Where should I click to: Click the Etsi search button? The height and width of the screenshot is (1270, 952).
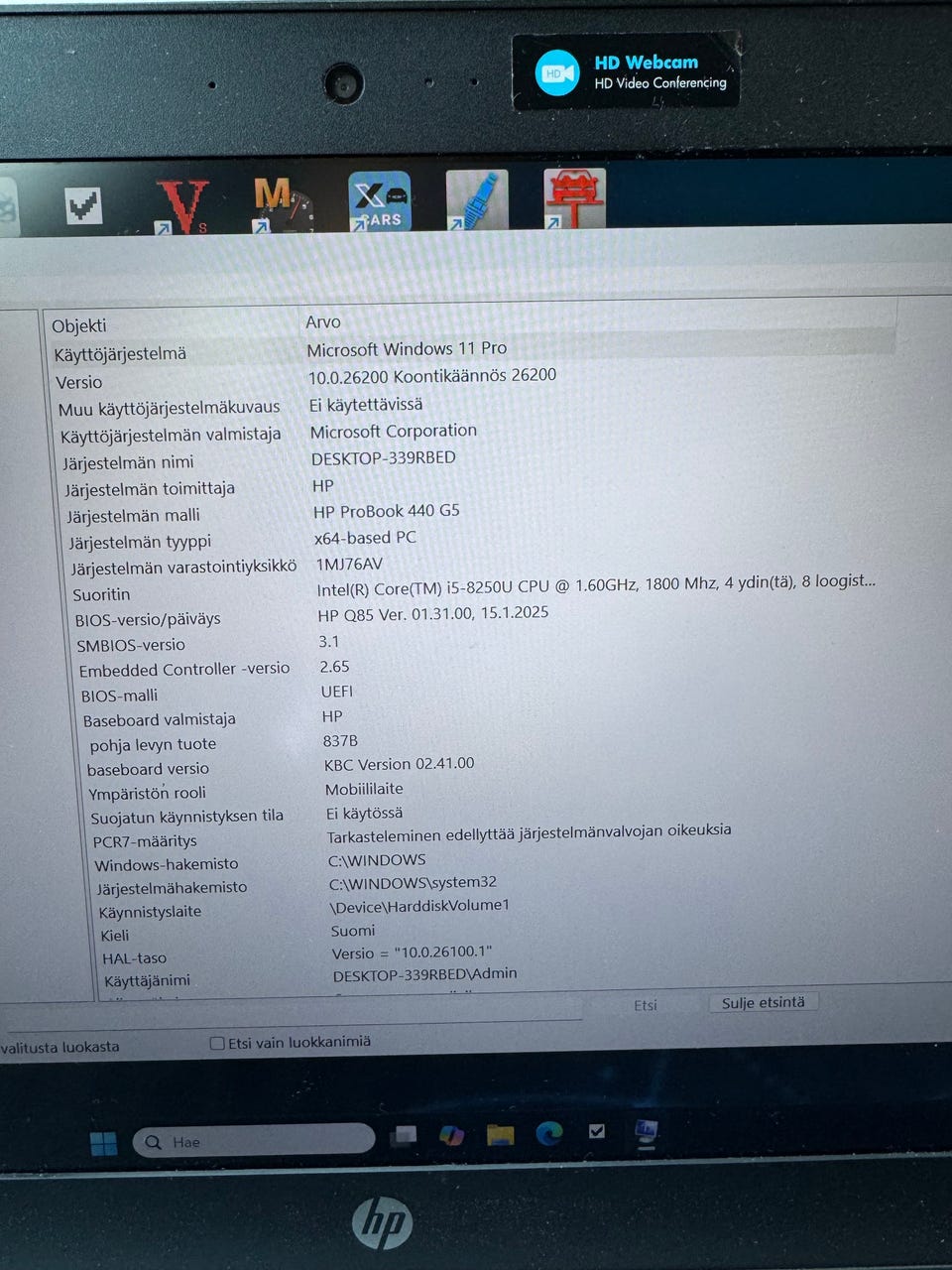click(x=646, y=1005)
